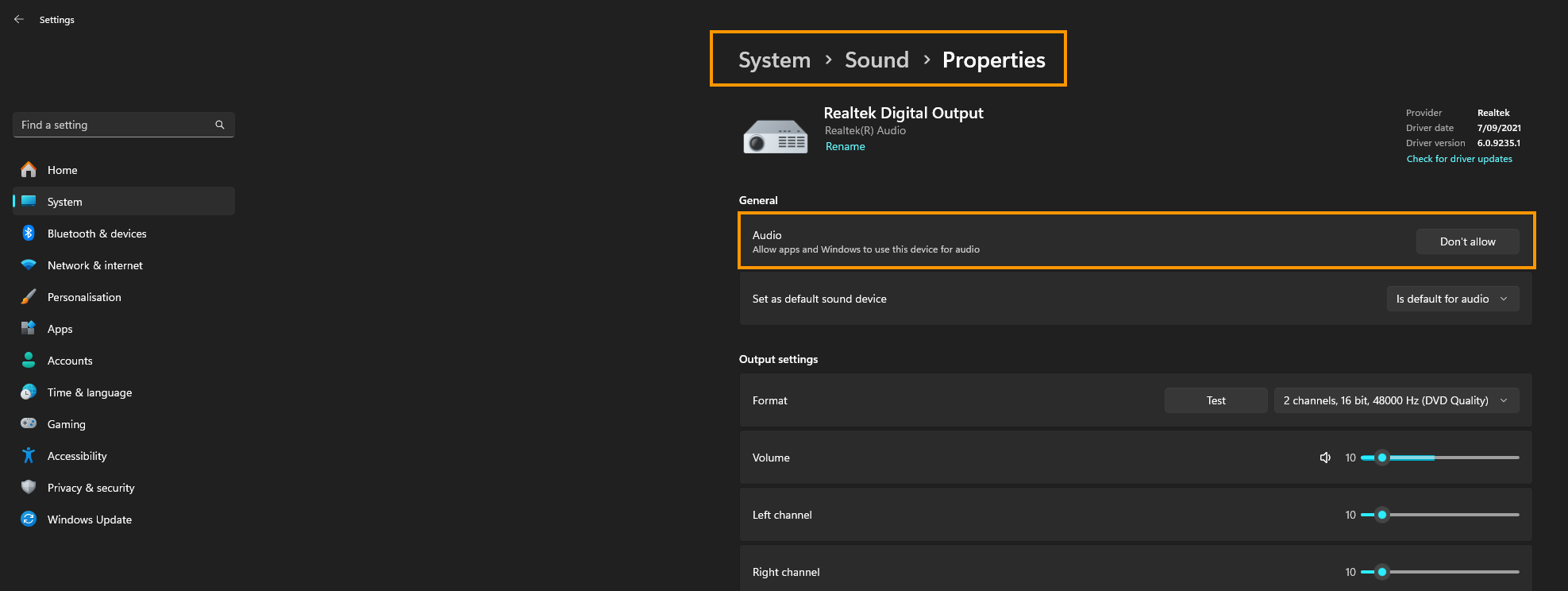Viewport: 1568px width, 591px height.
Task: Open Windows Update page
Action: 124,520
